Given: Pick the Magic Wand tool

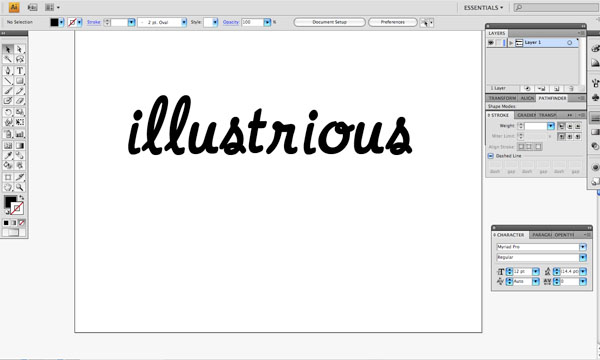Looking at the screenshot, I should 8,59.
